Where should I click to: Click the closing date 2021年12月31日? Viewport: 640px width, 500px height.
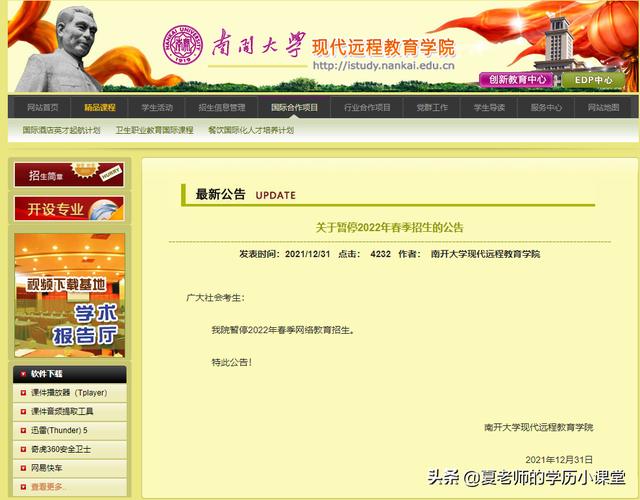(559, 460)
